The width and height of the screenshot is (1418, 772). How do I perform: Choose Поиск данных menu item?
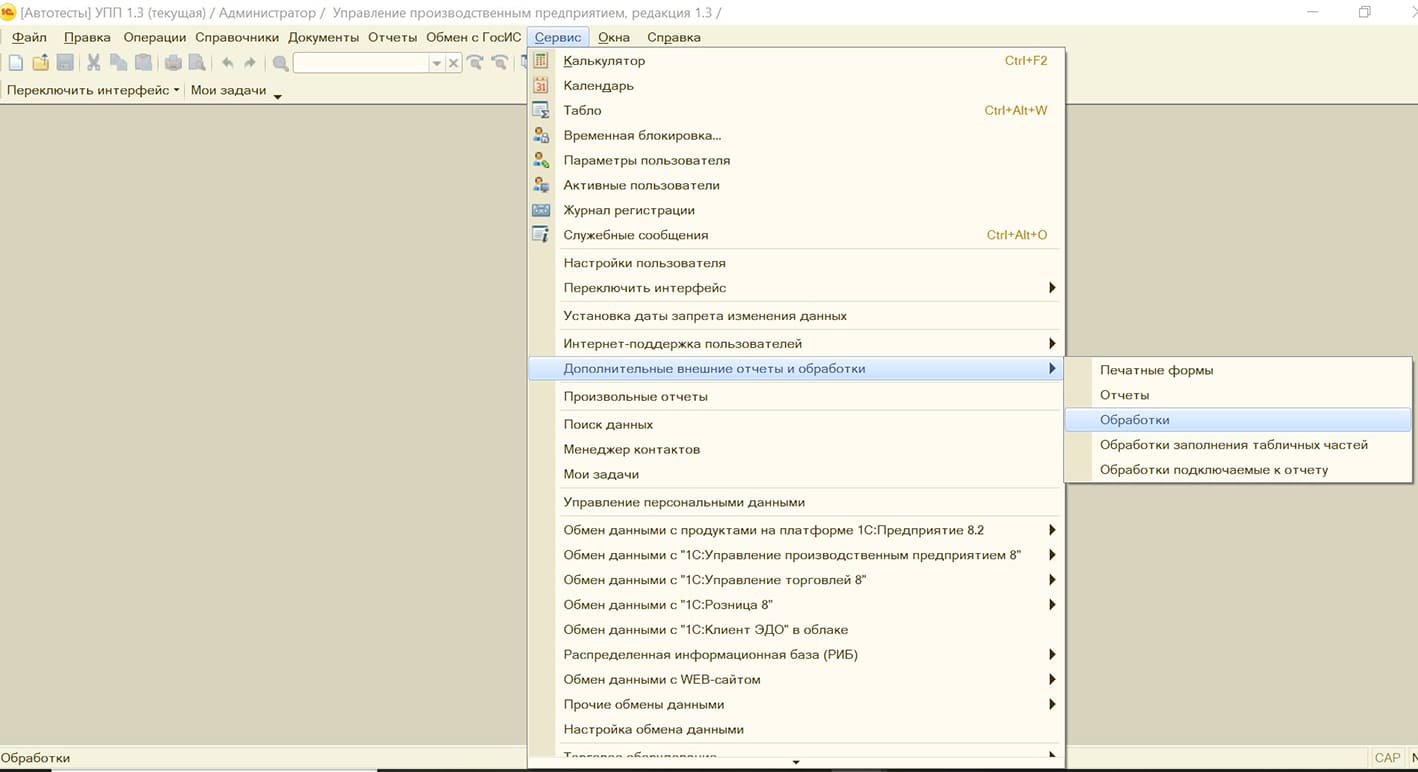[796, 425]
